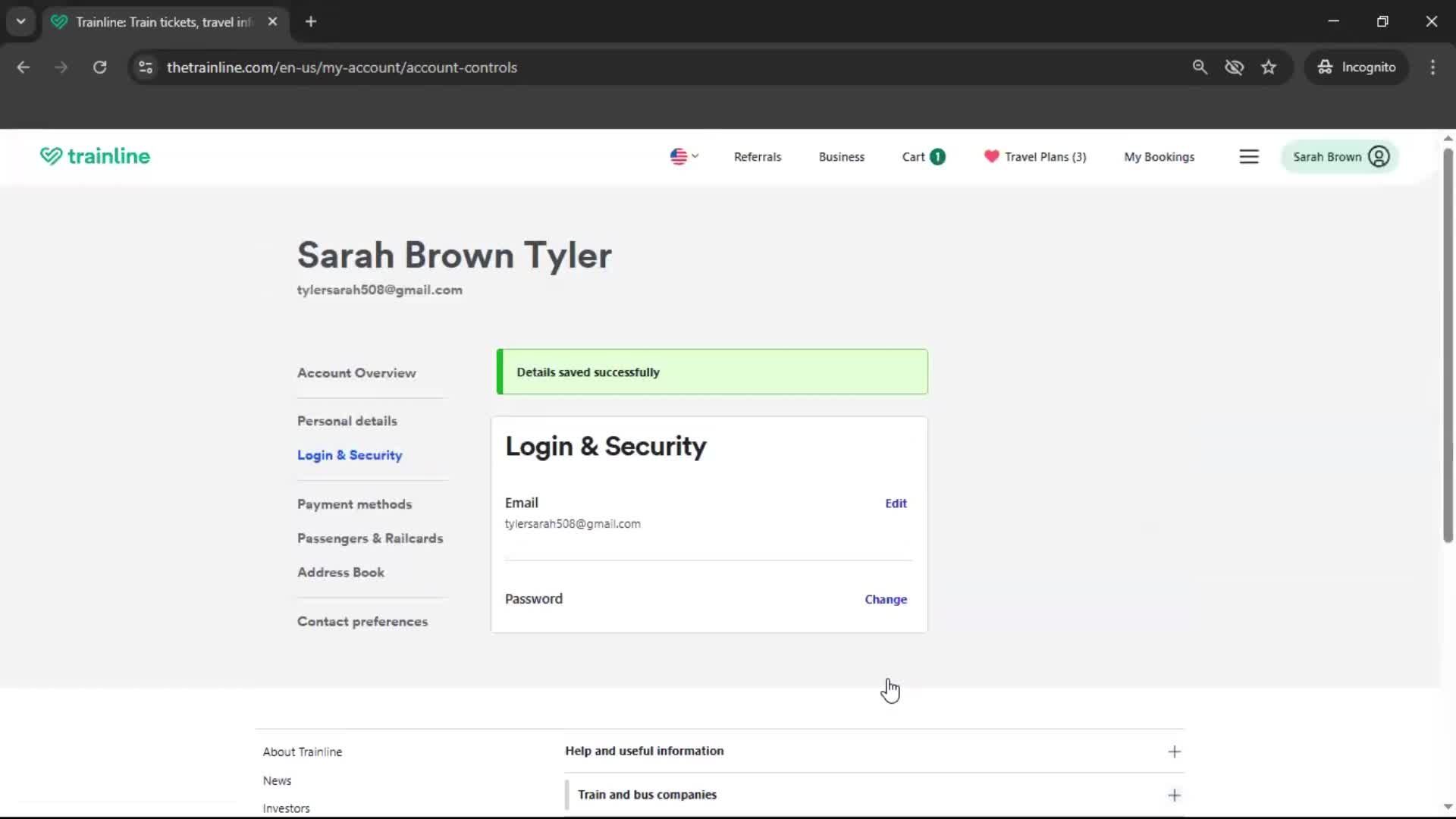The image size is (1456, 819).
Task: Open Passengers & Railcards page
Action: pos(369,538)
